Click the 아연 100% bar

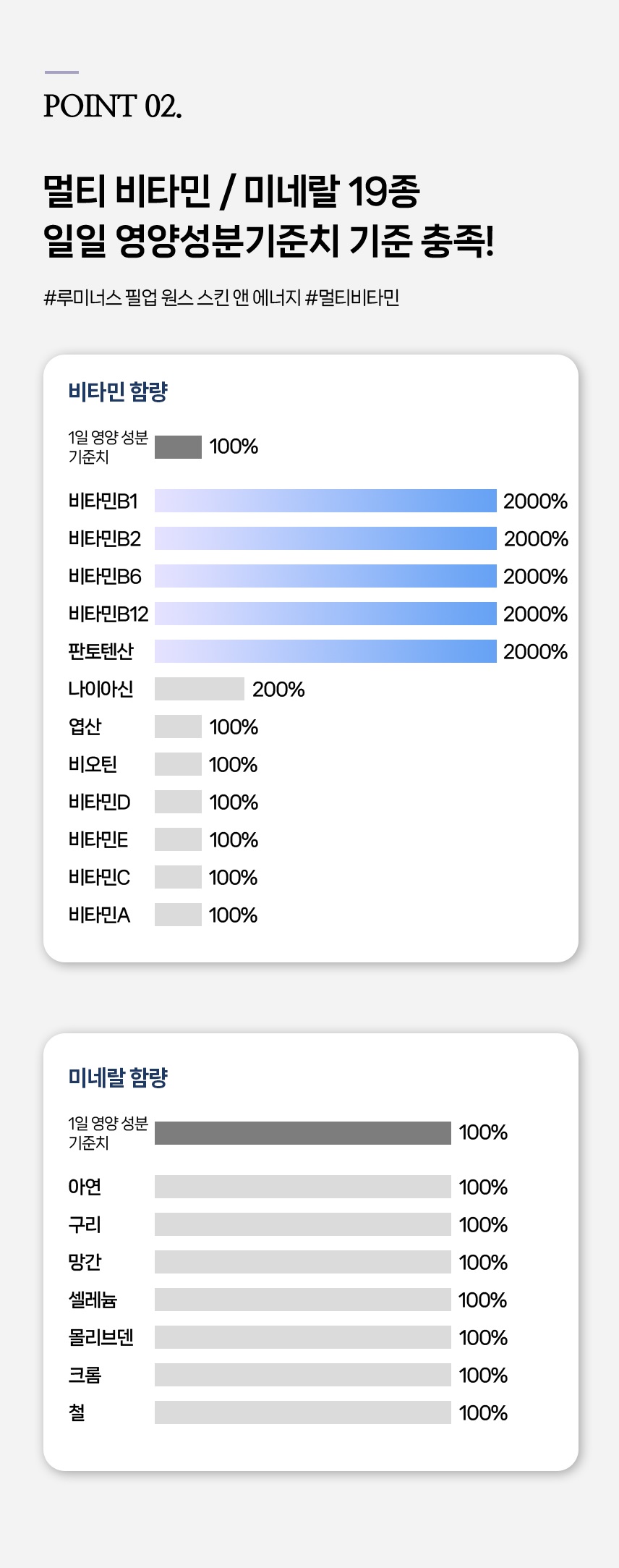(x=303, y=1187)
